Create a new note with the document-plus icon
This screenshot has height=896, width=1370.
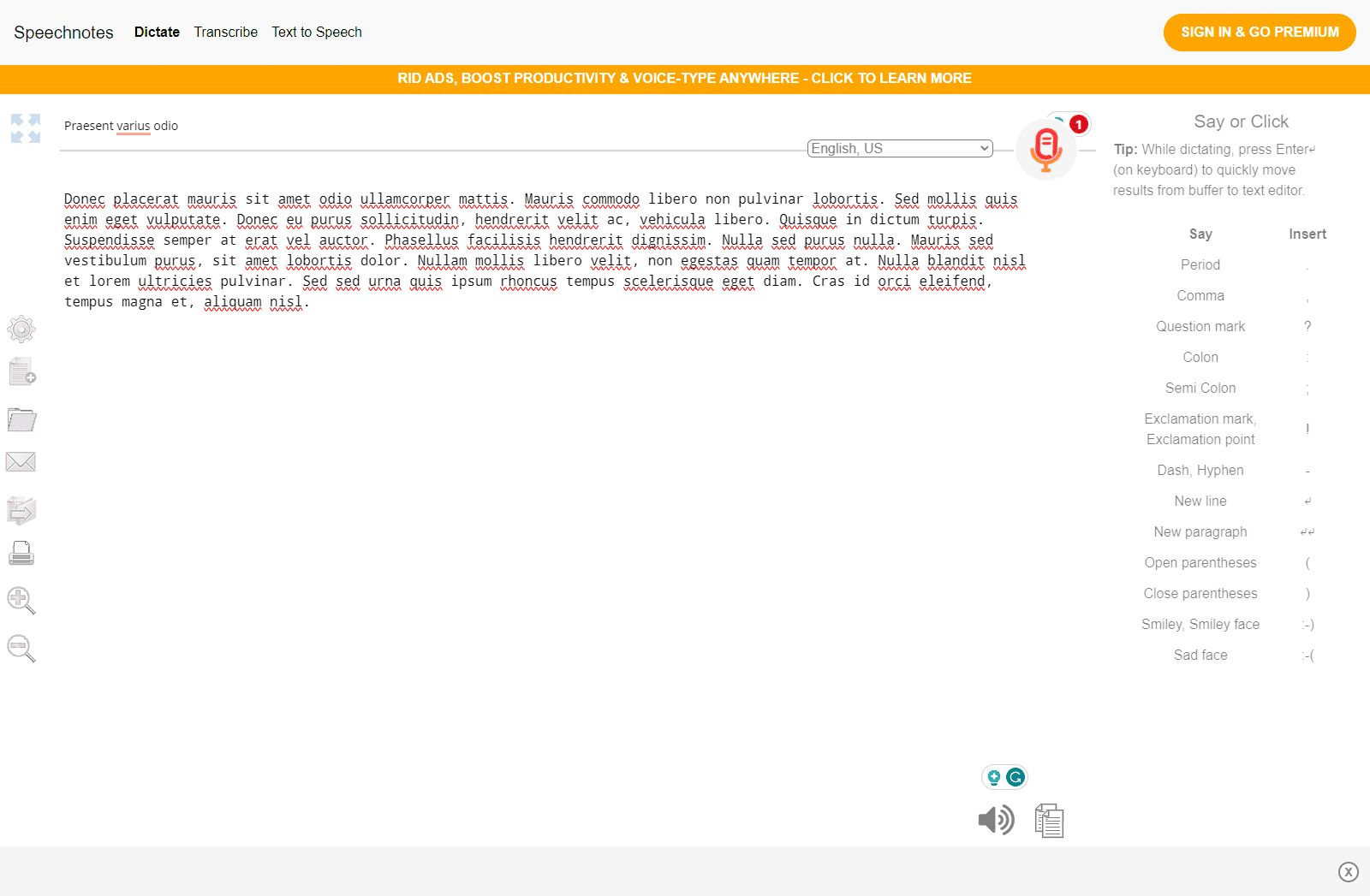coord(22,371)
